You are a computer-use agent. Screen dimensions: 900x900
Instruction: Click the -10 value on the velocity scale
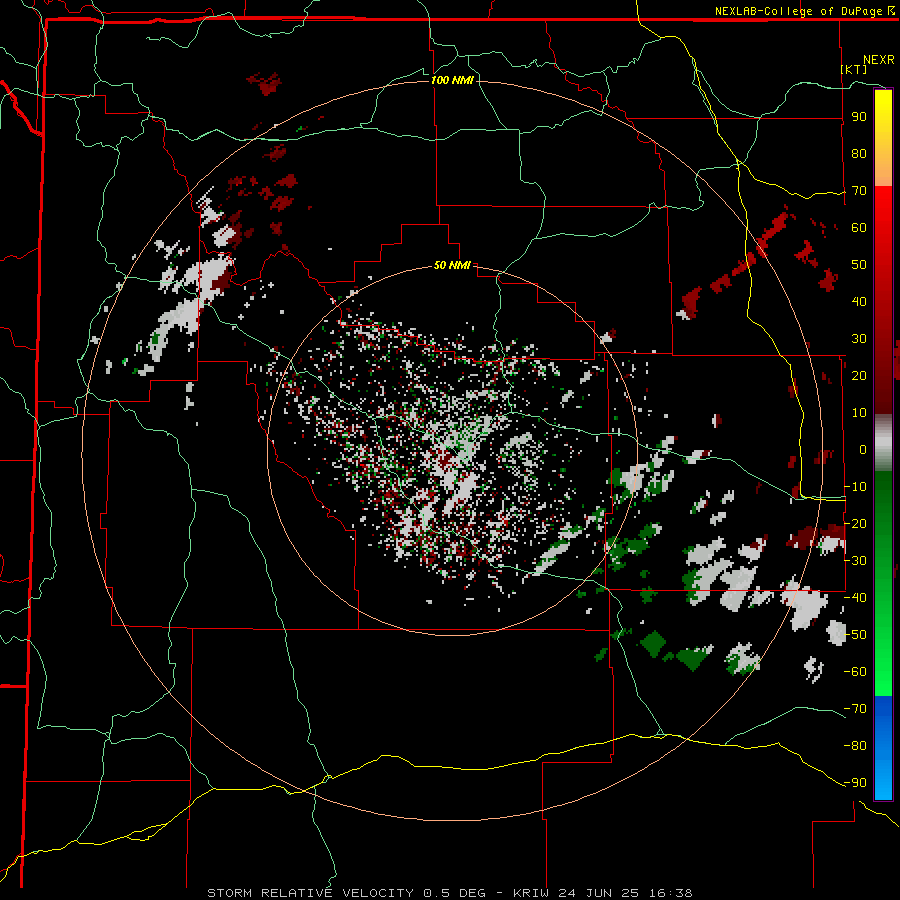(x=855, y=487)
